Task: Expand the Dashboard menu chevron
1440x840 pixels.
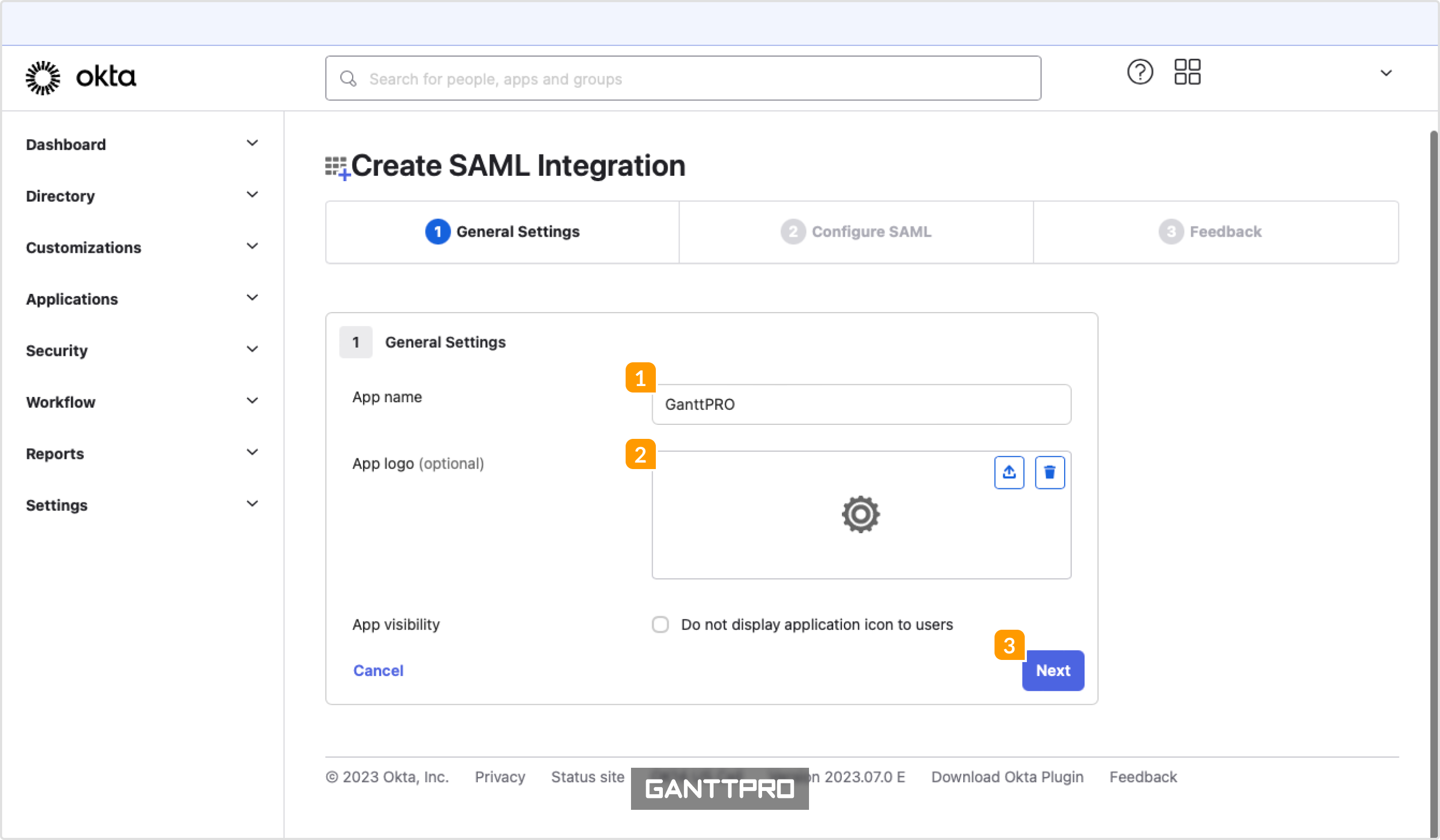Action: click(252, 143)
